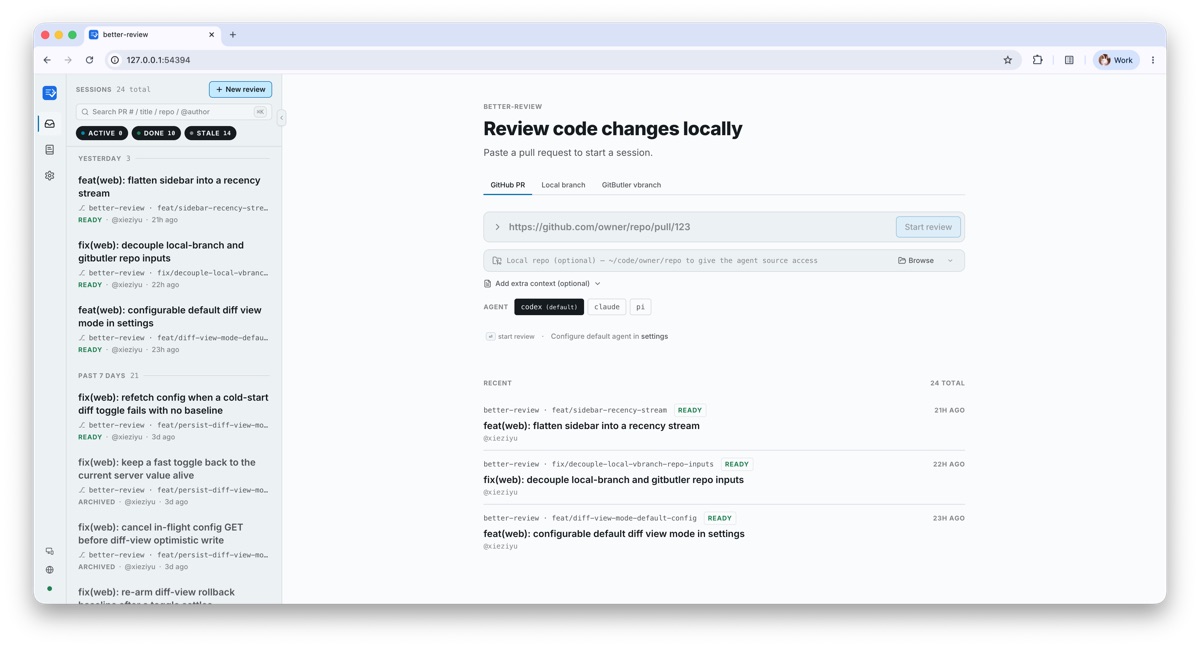This screenshot has width=1200, height=648.
Task: Open sidebar session cancel in-flight config GET
Action: coord(173,546)
